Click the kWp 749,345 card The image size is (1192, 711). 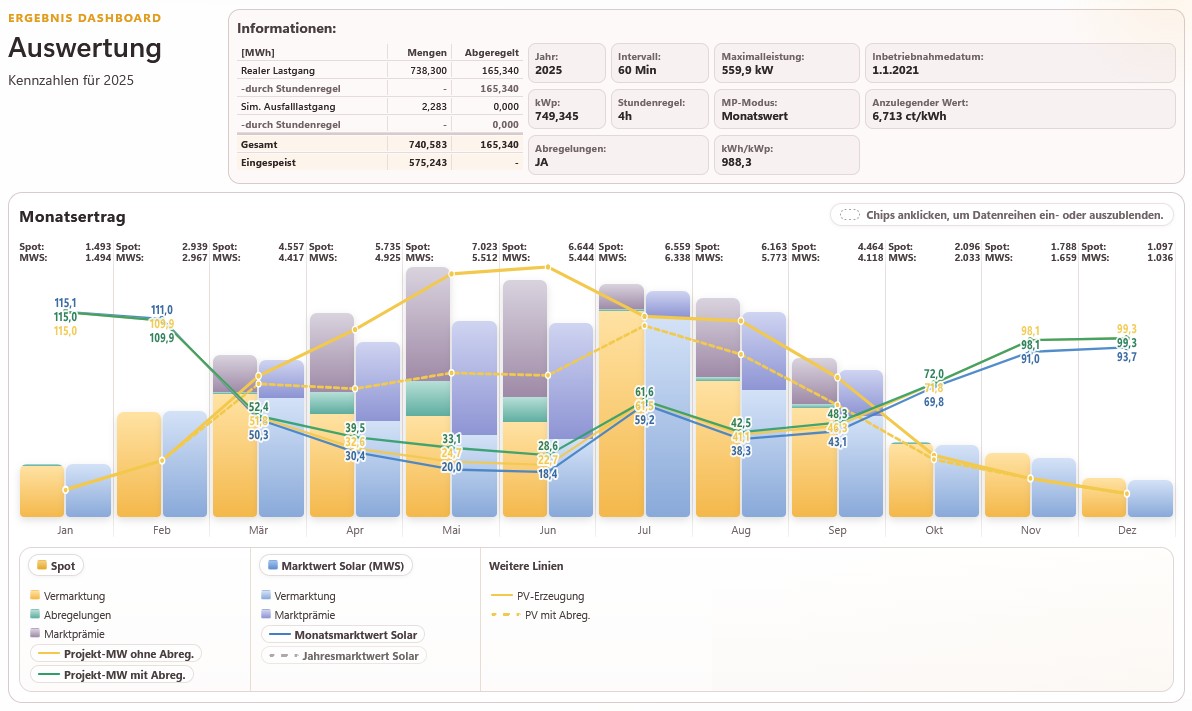pyautogui.click(x=566, y=110)
